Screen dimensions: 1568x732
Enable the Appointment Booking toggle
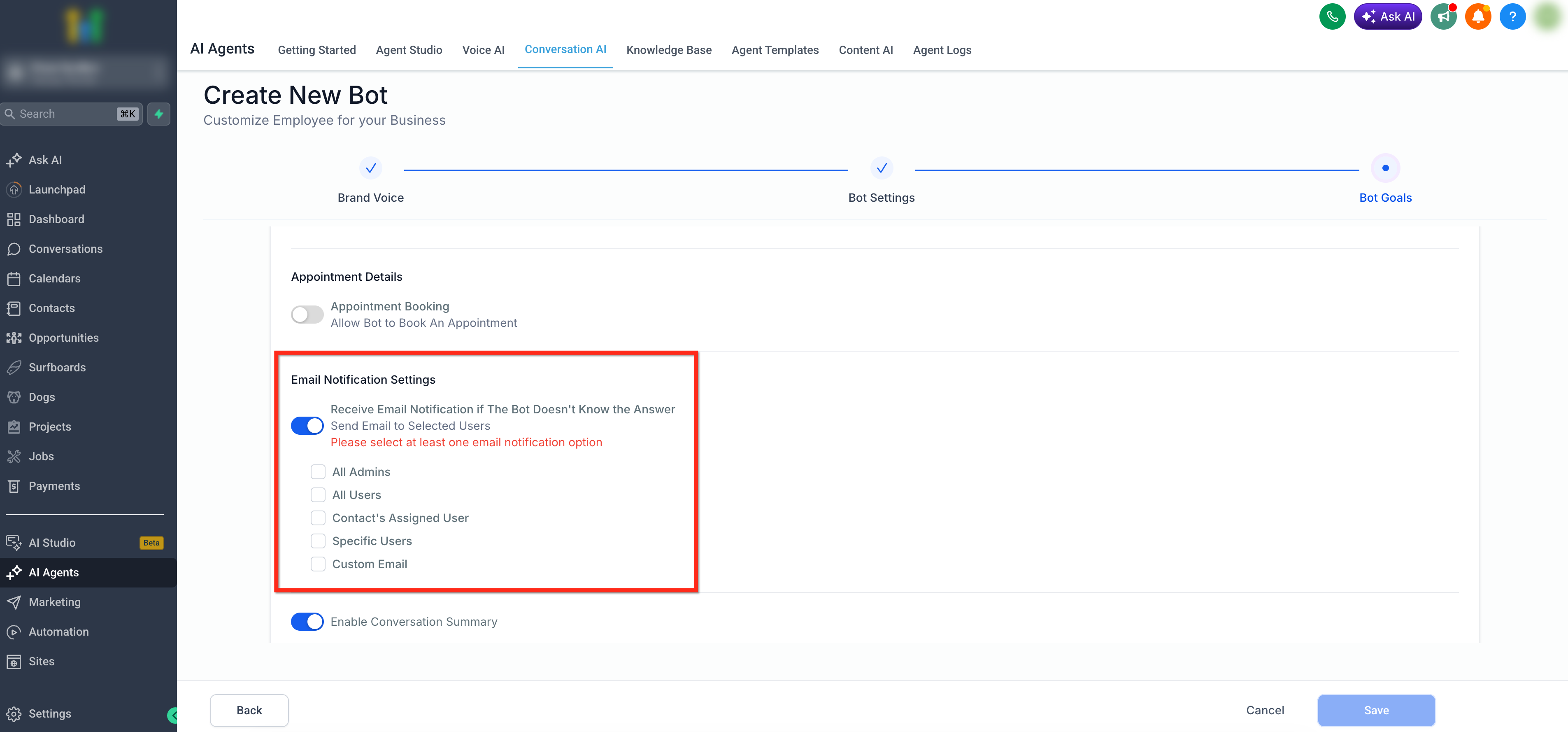pos(307,314)
